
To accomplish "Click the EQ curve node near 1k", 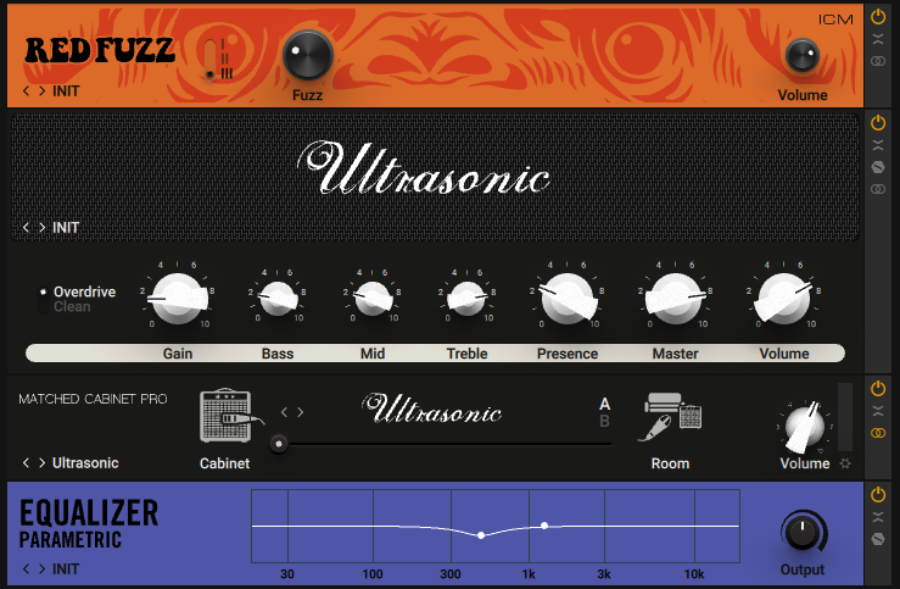I will (x=544, y=524).
